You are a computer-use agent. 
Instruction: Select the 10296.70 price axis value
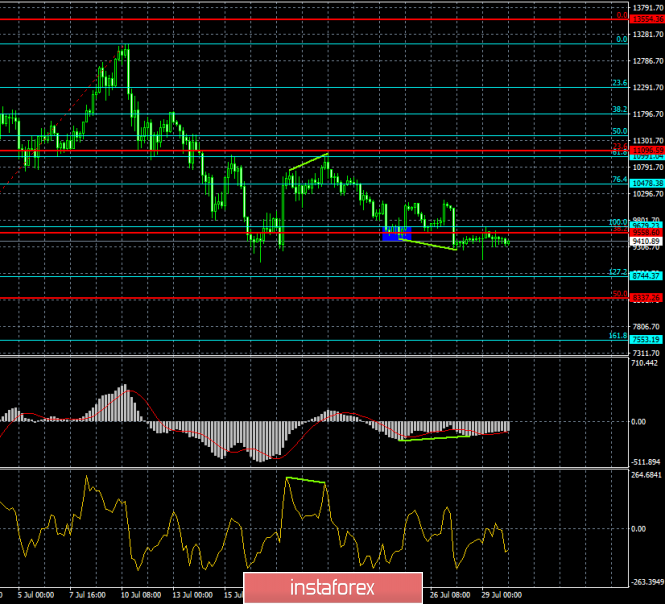pos(648,194)
